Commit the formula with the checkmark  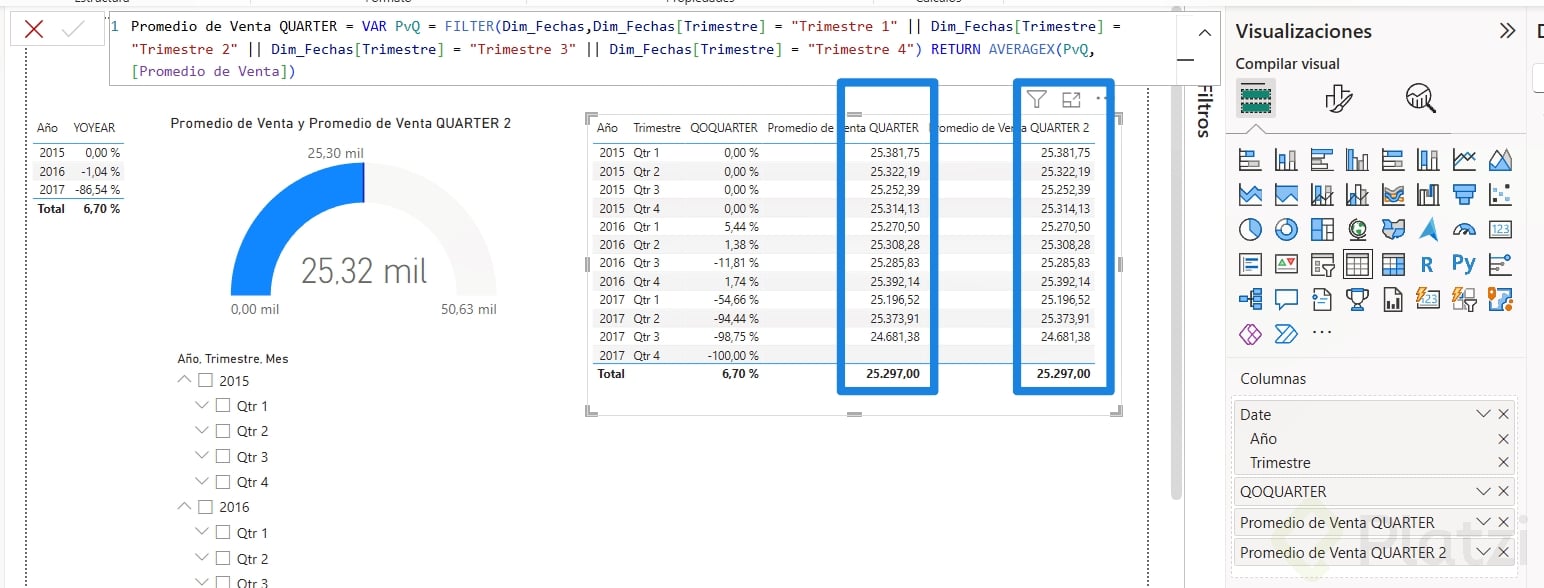[73, 29]
